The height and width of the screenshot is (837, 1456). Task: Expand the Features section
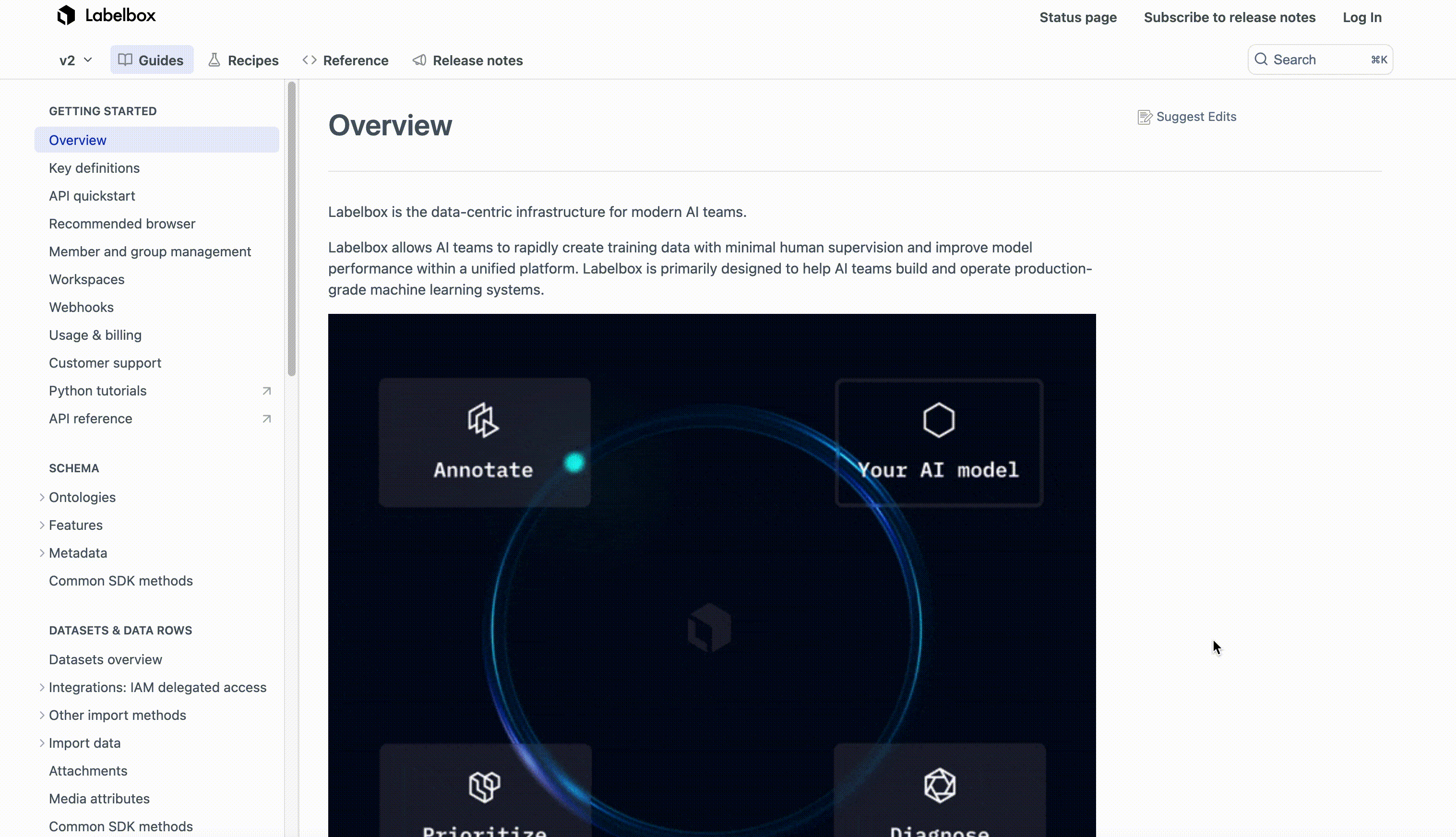tap(42, 525)
